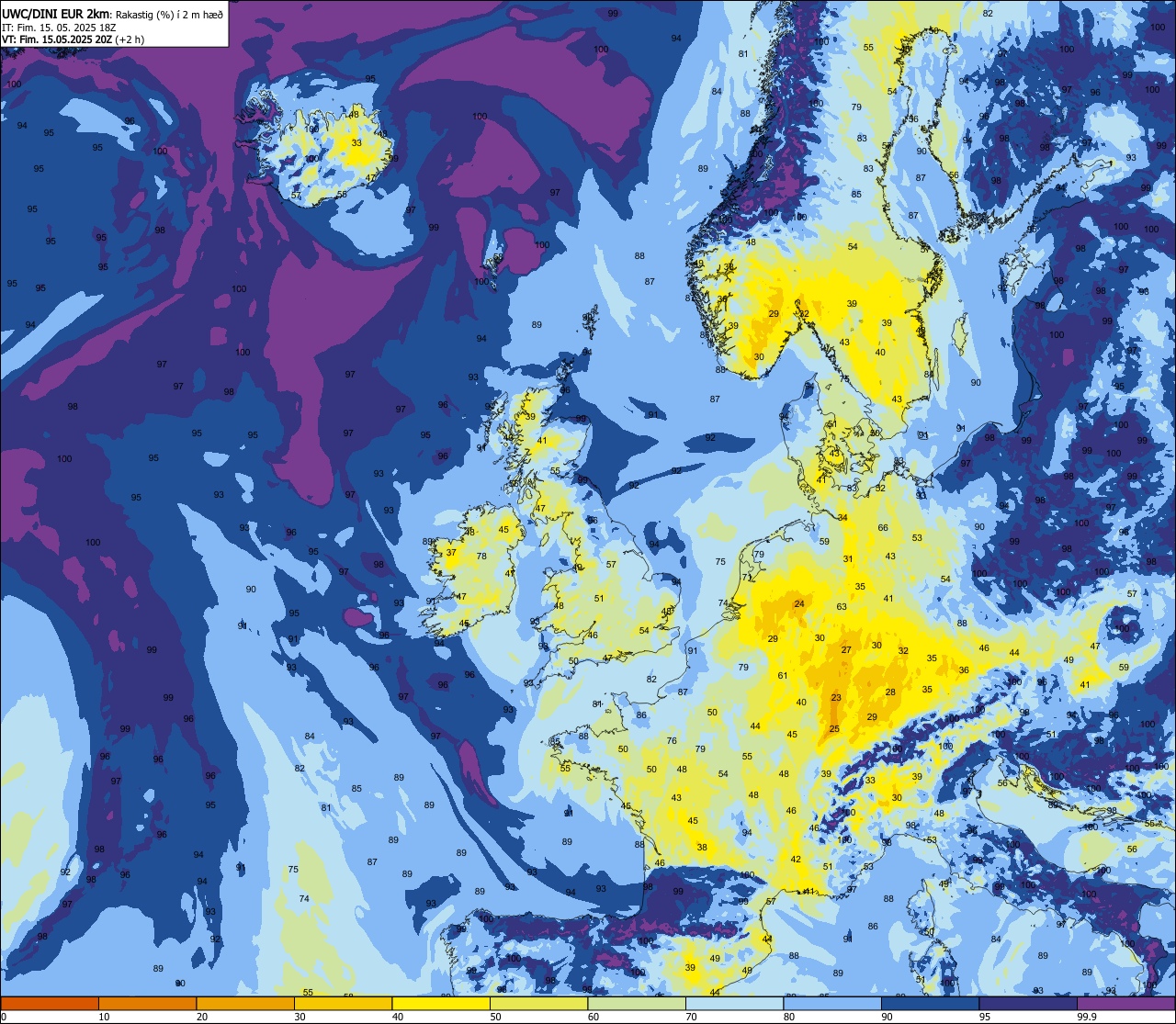Click the humidity value 66 on the map
Viewport: 1176px width, 1024px height.
pyautogui.click(x=883, y=527)
